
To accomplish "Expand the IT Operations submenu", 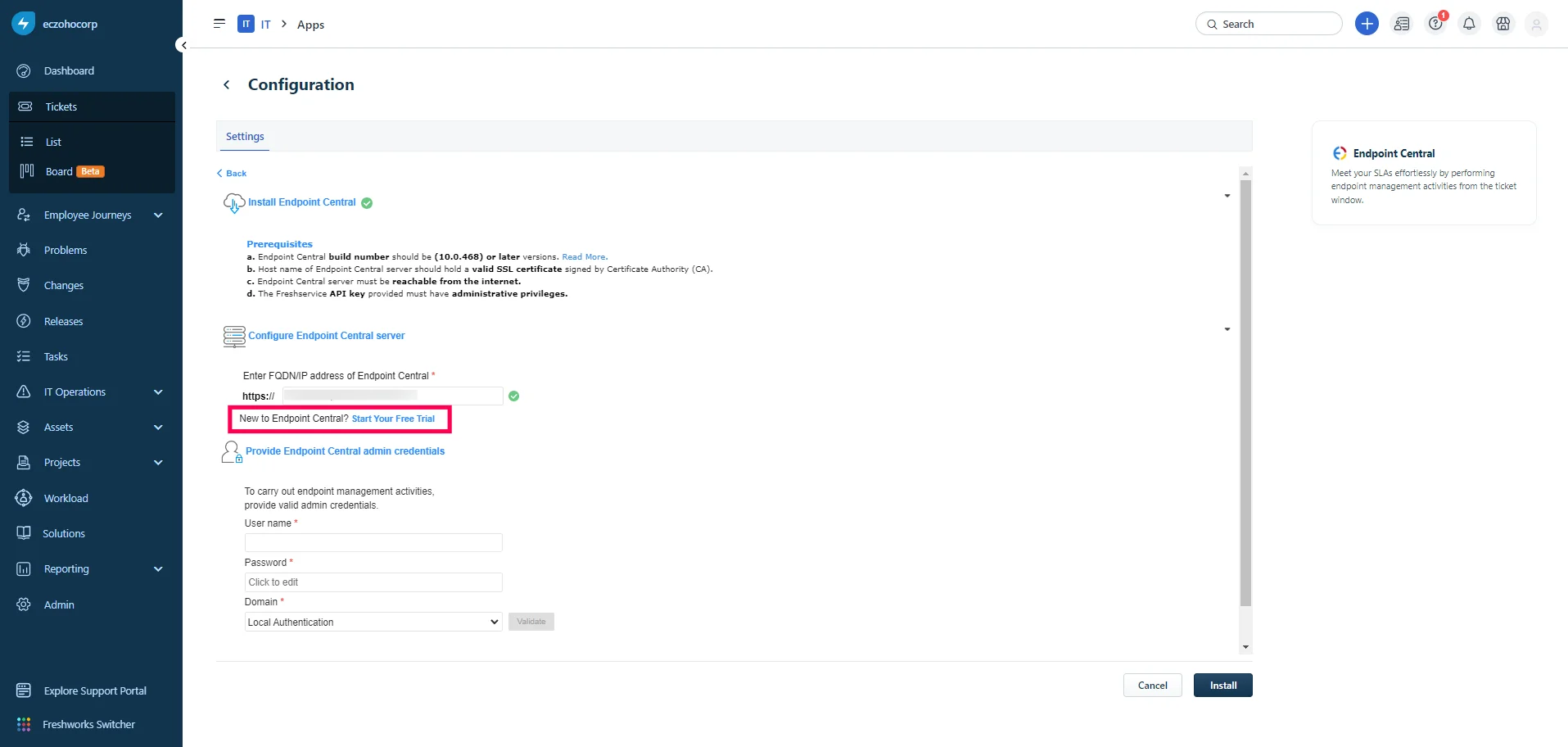I will click(x=158, y=392).
